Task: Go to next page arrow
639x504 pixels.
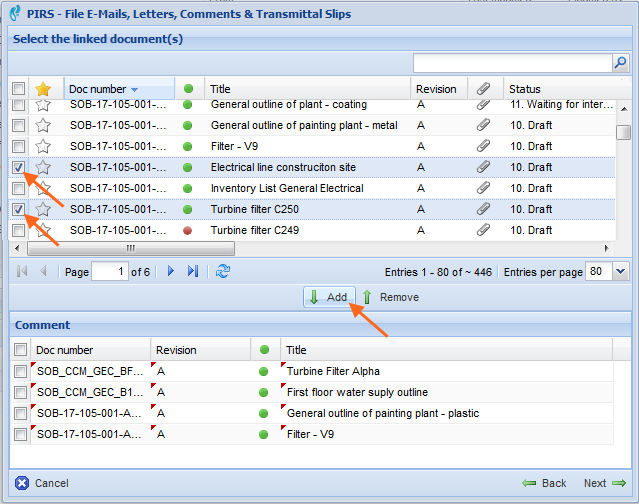Action: coord(171,271)
